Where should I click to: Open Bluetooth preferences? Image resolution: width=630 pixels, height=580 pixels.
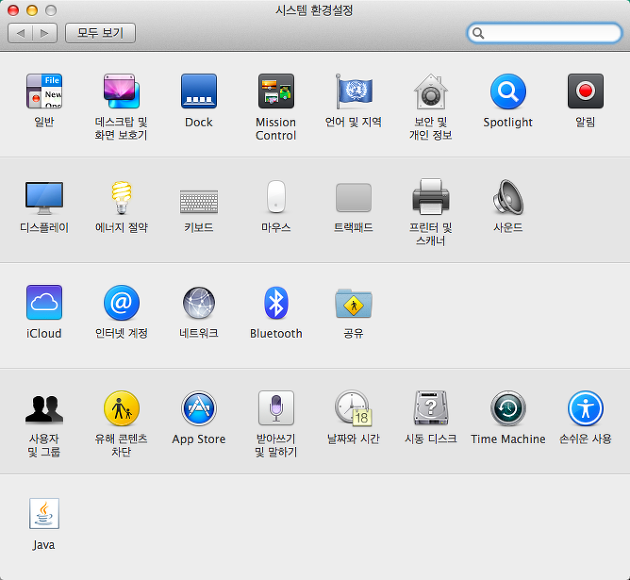pyautogui.click(x=276, y=302)
